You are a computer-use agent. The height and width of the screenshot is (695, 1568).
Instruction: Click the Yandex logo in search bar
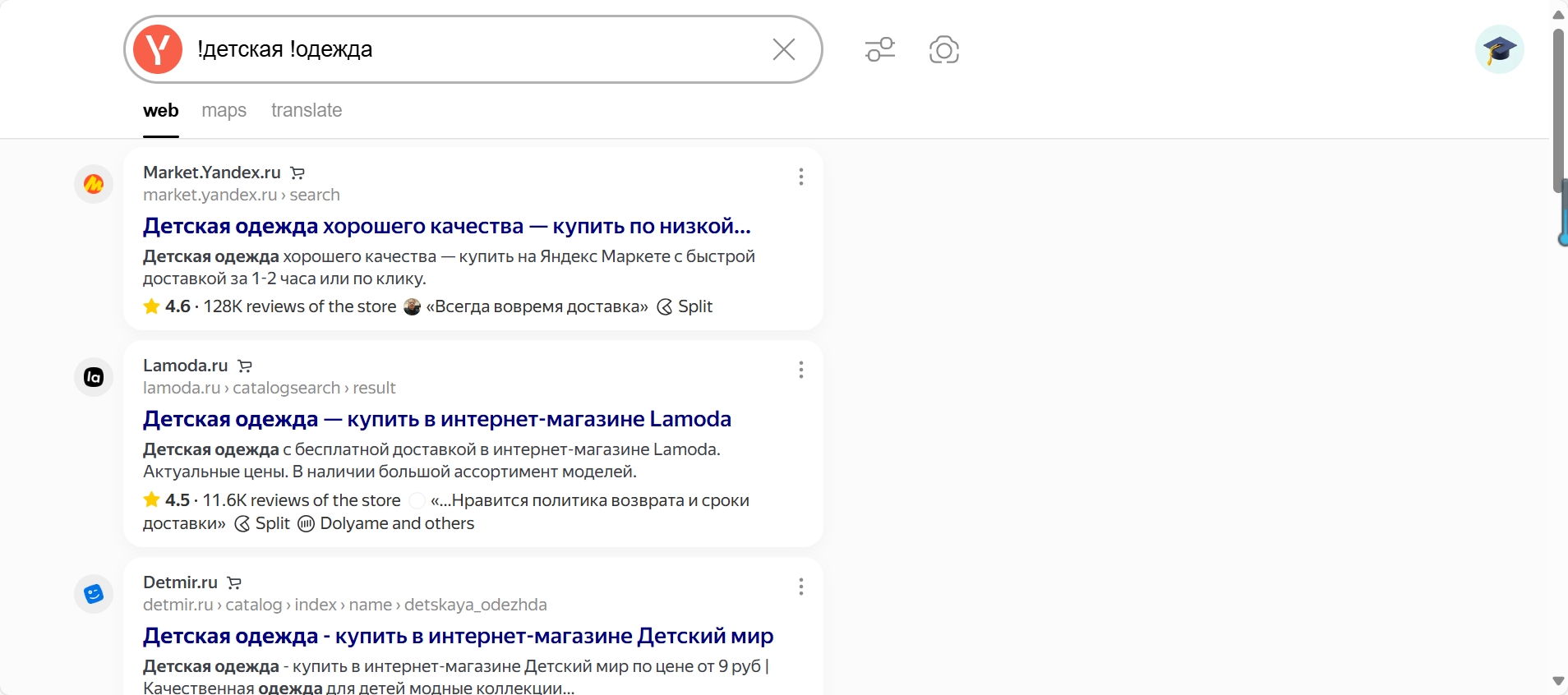tap(158, 49)
